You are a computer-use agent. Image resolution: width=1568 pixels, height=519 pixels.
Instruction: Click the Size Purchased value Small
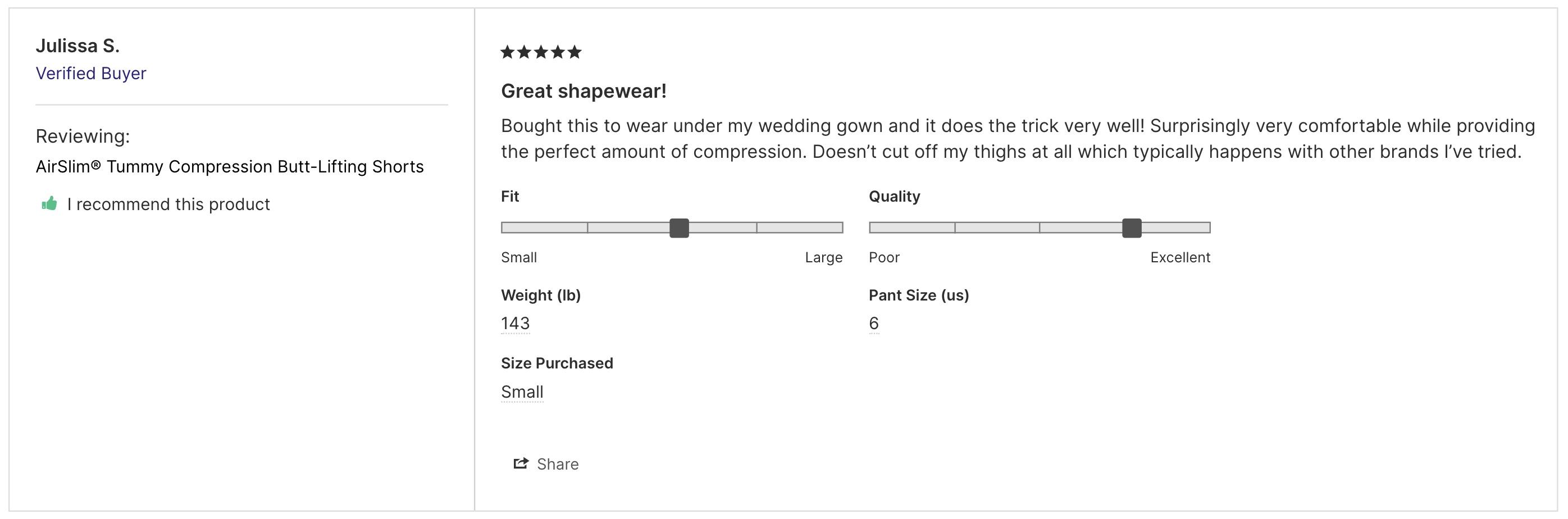[522, 392]
